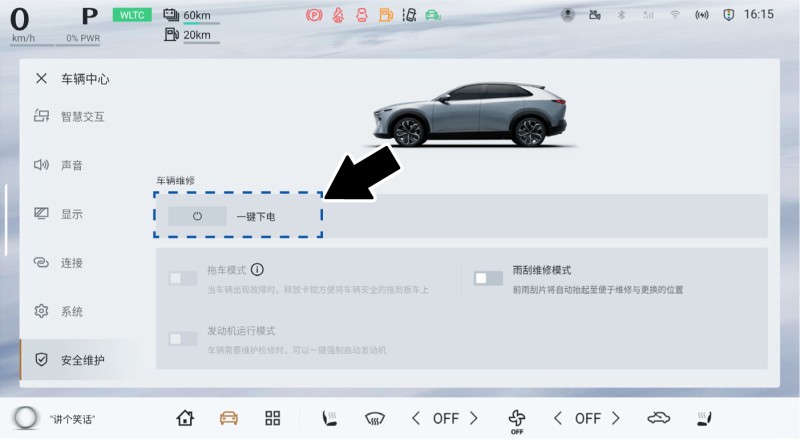The width and height of the screenshot is (800, 439).
Task: Open Bluetooth status icon
Action: pyautogui.click(x=621, y=15)
